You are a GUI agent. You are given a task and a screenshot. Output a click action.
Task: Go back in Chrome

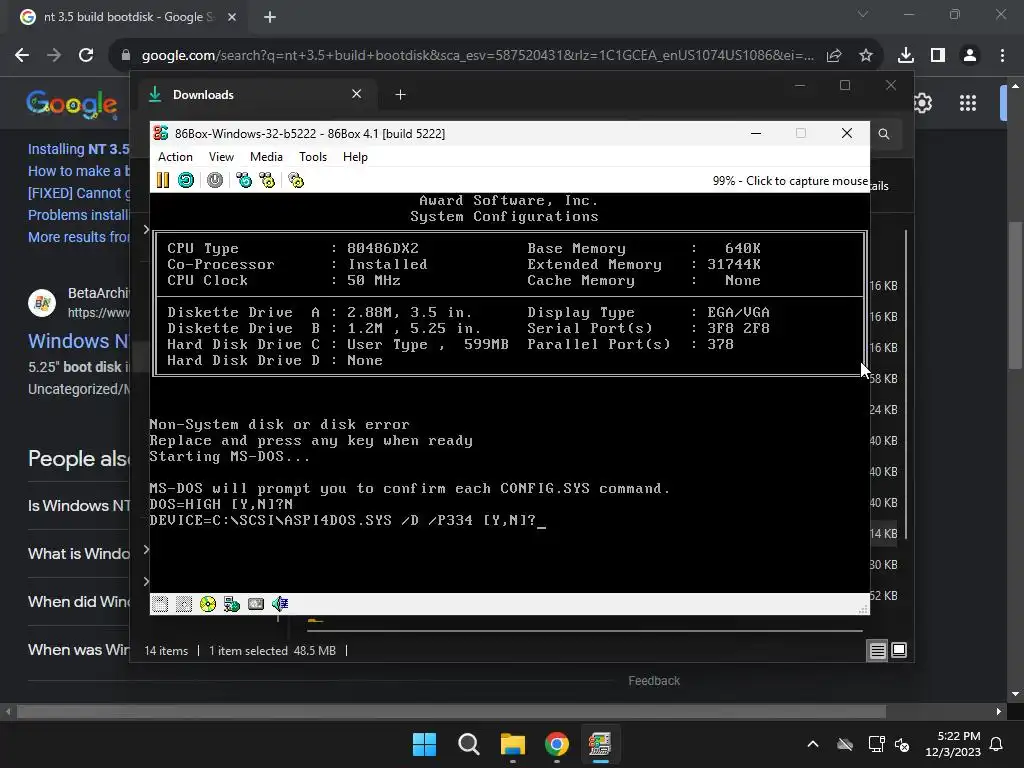[22, 56]
